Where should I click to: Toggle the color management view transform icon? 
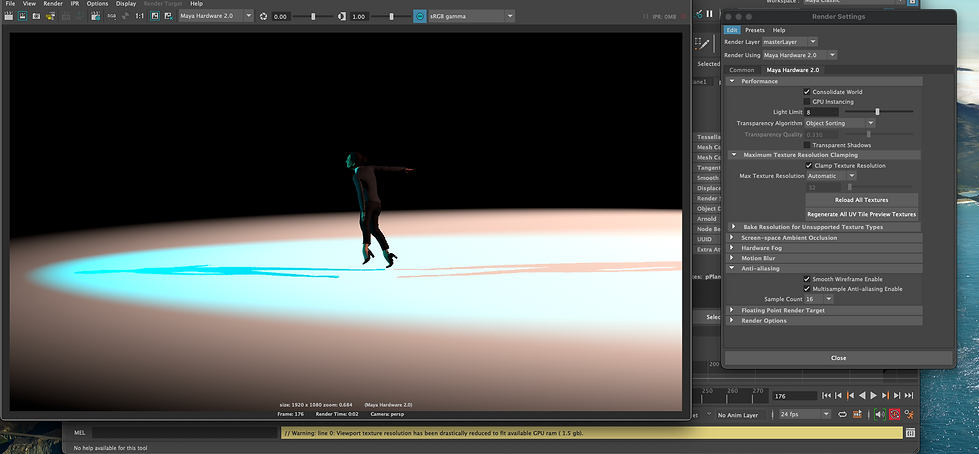pos(420,16)
